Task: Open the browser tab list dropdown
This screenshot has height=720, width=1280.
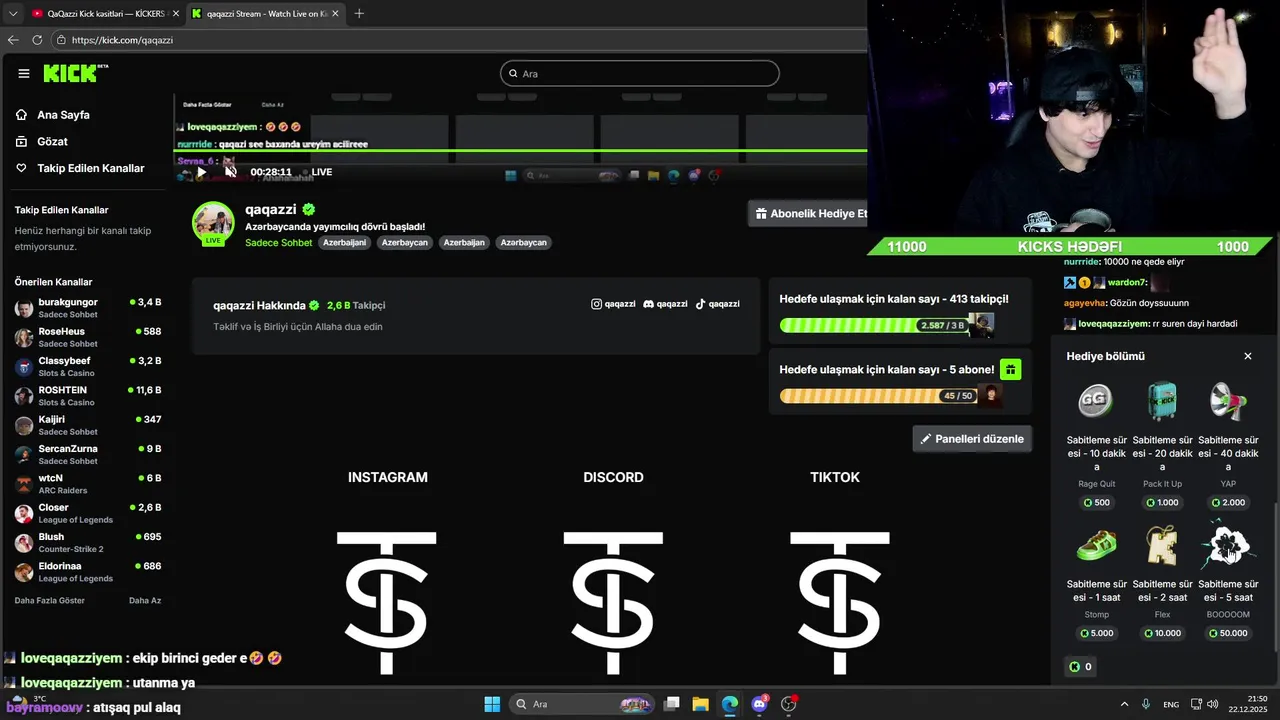Action: pyautogui.click(x=13, y=14)
